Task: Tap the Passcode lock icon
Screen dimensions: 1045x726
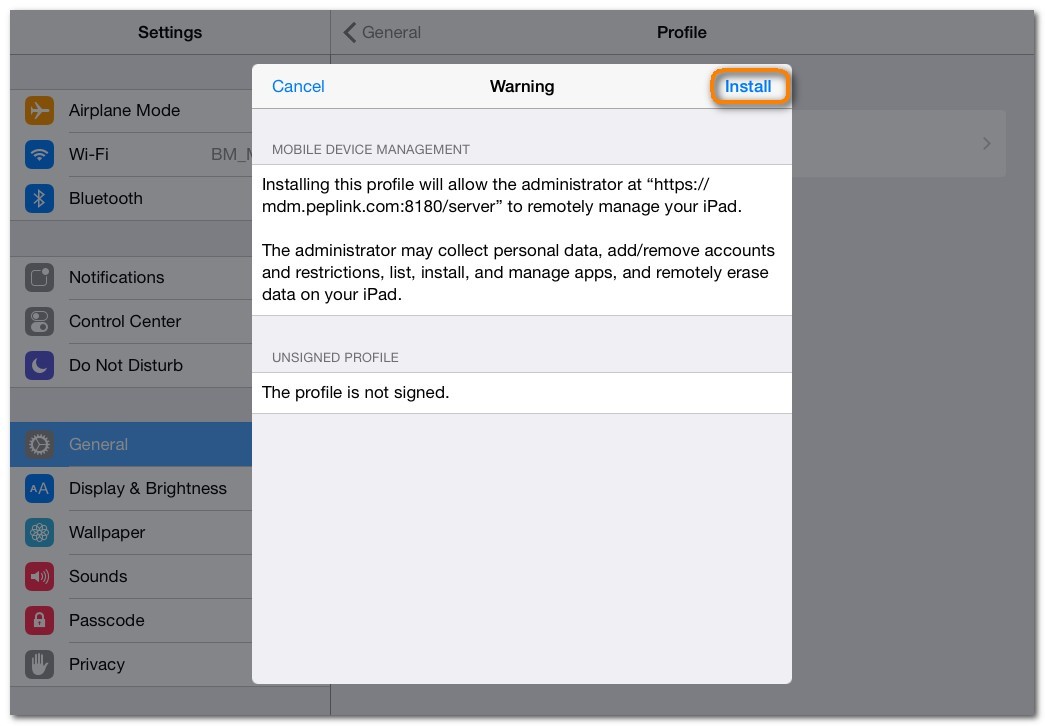Action: (x=39, y=621)
